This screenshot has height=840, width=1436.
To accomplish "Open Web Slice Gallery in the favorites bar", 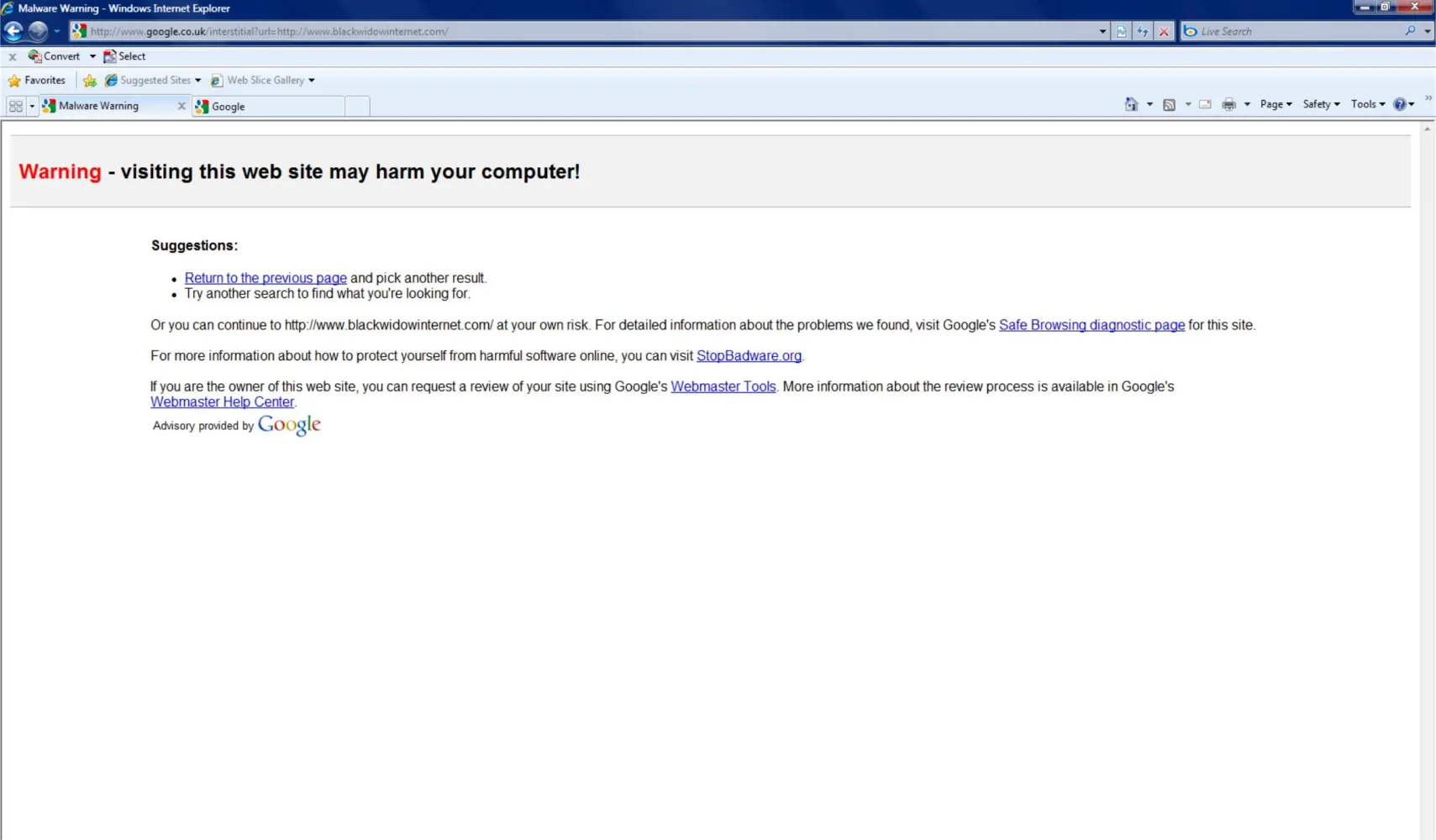I will click(x=263, y=81).
